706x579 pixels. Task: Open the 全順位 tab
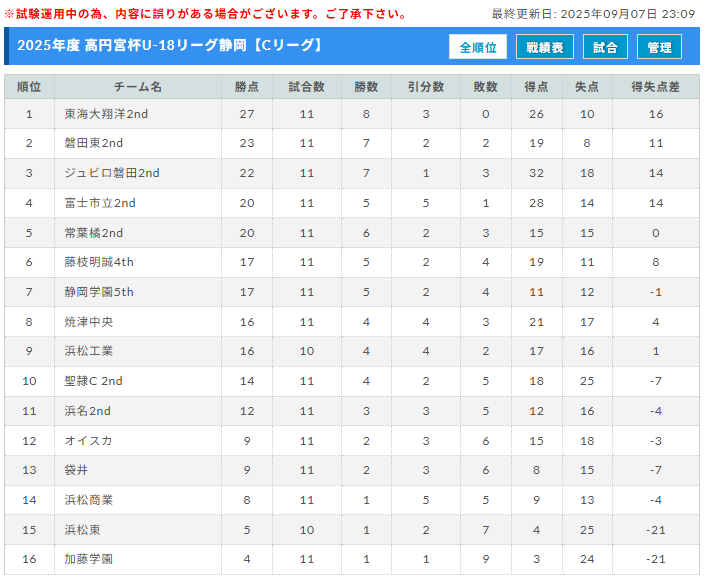[x=478, y=47]
